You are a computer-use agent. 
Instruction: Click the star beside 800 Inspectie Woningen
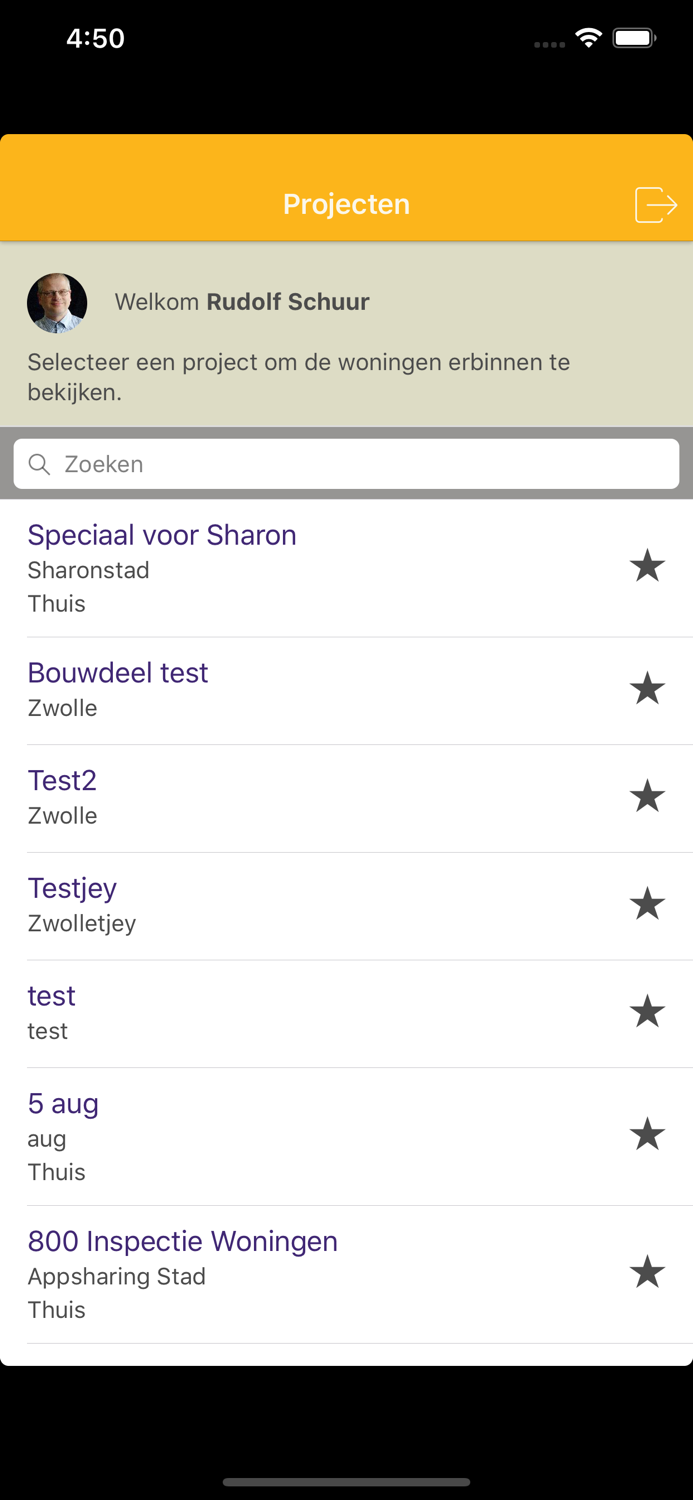coord(647,1272)
